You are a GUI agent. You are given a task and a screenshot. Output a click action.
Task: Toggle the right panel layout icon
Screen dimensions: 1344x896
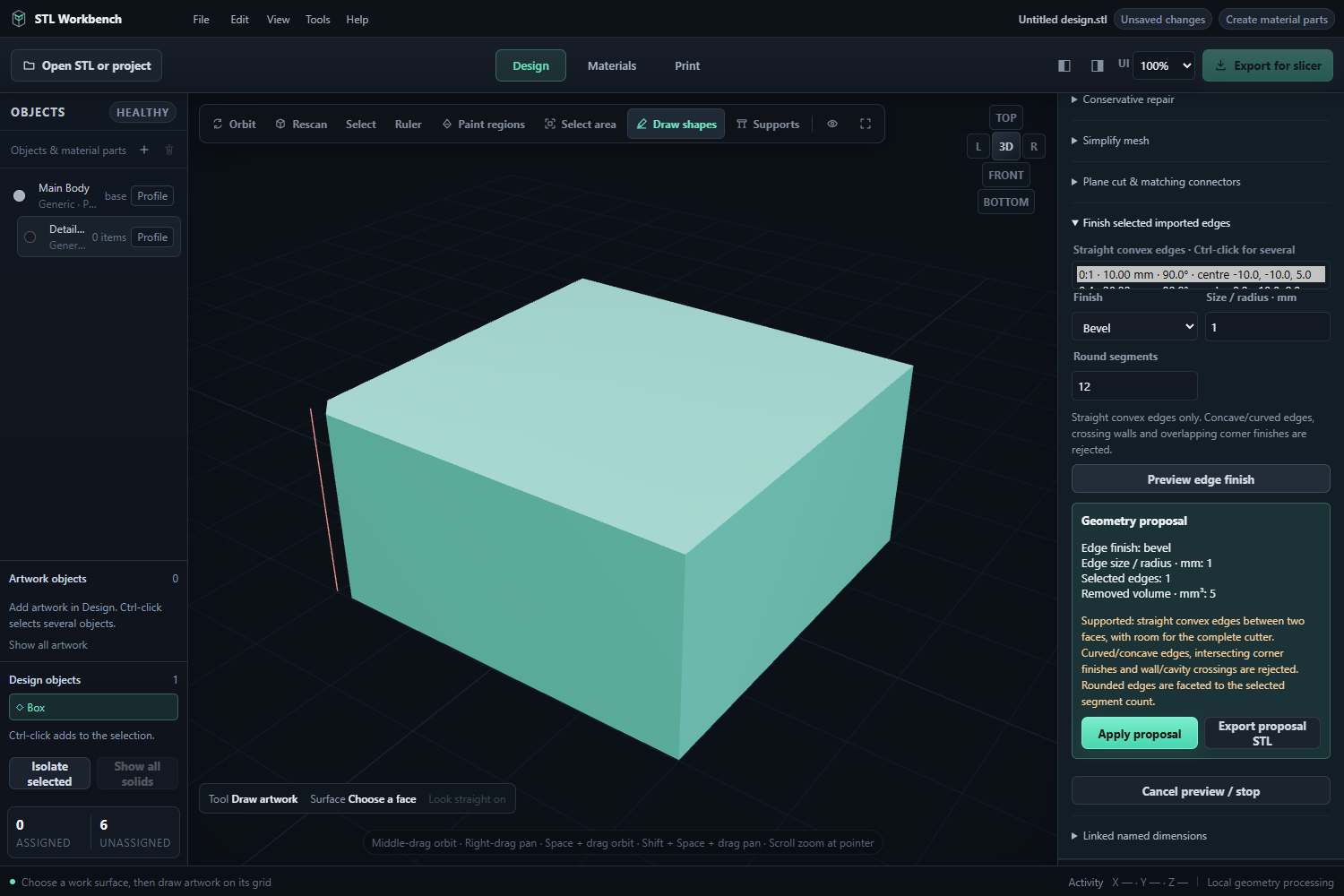(x=1097, y=65)
